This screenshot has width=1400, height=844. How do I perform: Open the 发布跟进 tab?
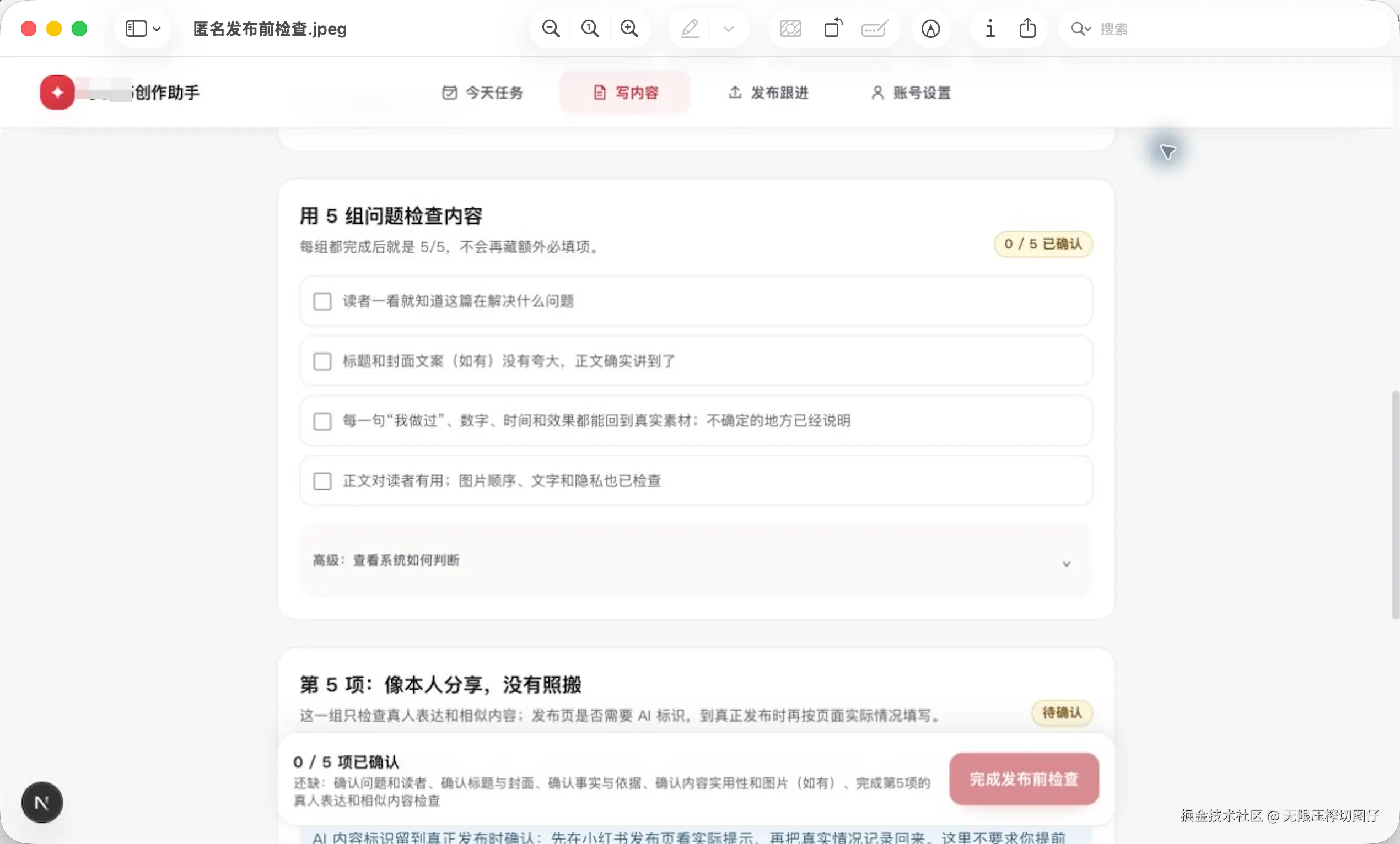coord(769,93)
